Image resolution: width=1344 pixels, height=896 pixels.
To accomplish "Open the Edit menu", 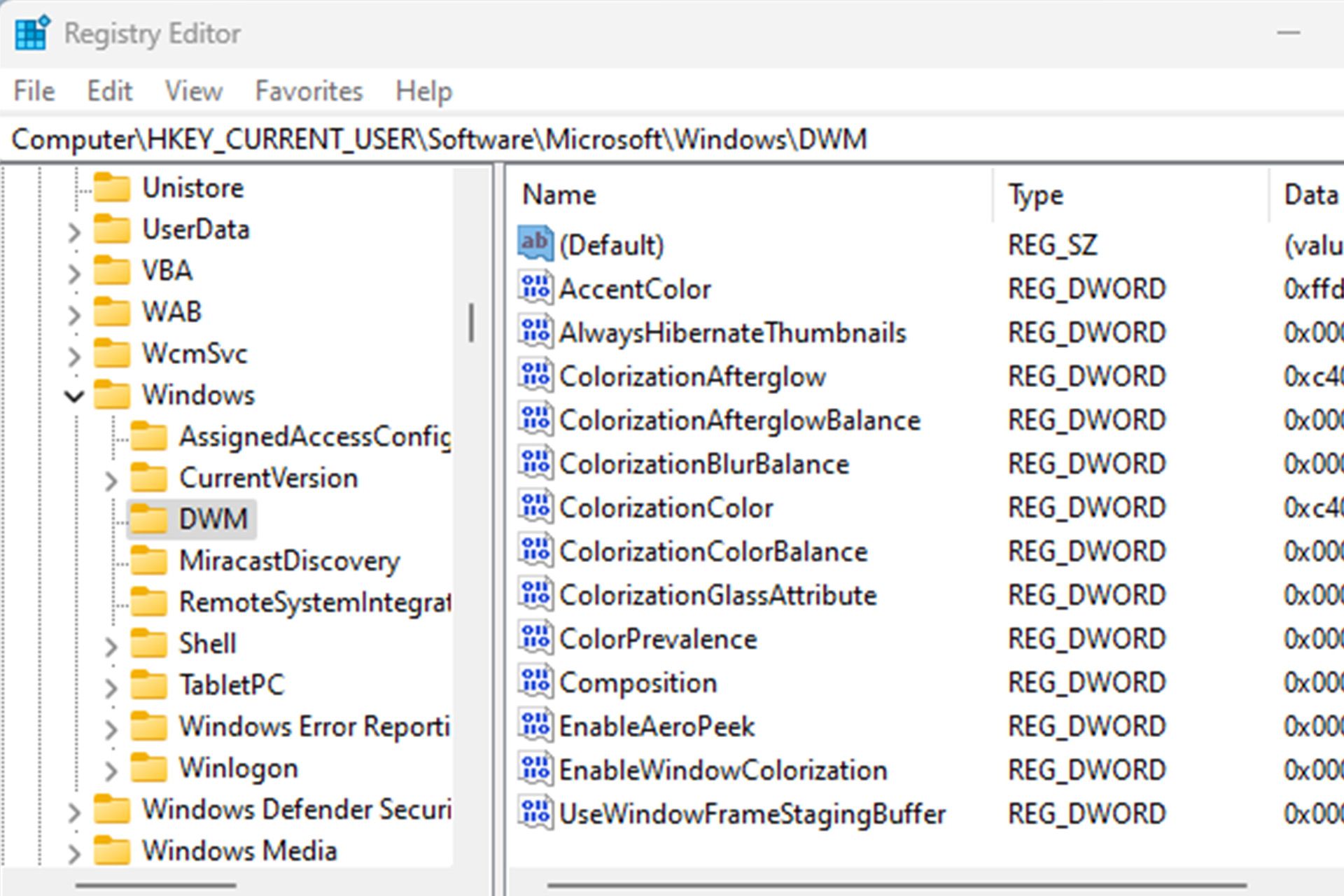I will (x=109, y=91).
